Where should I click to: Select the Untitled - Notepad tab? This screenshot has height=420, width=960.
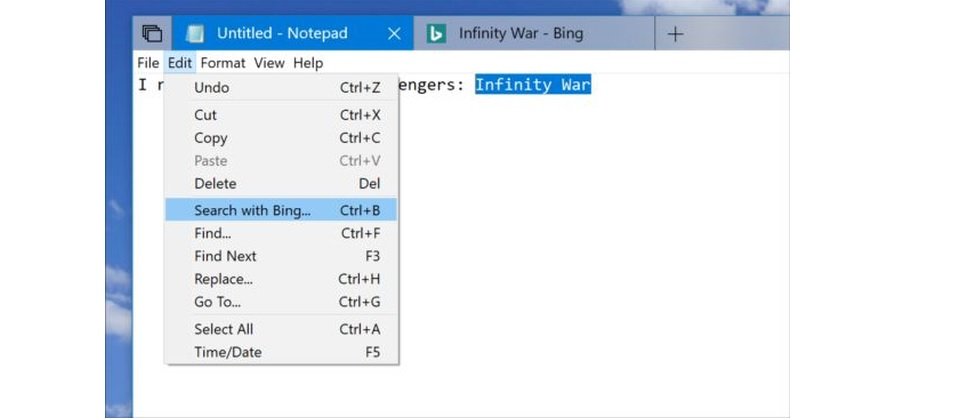(x=293, y=33)
